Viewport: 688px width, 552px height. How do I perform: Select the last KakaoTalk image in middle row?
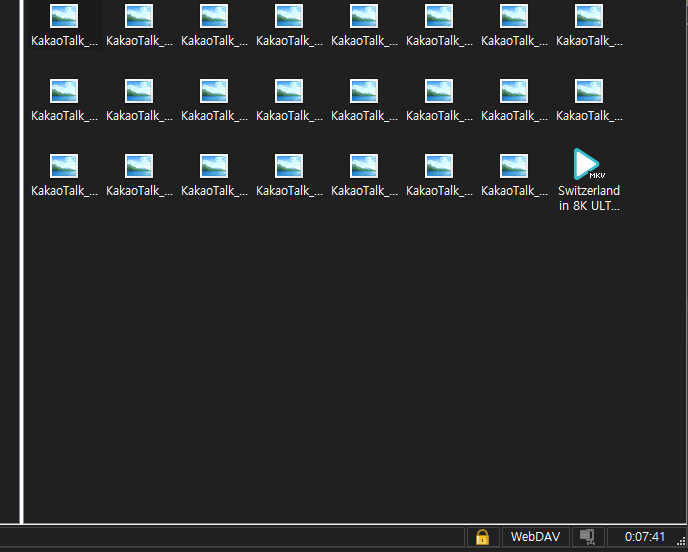click(589, 92)
